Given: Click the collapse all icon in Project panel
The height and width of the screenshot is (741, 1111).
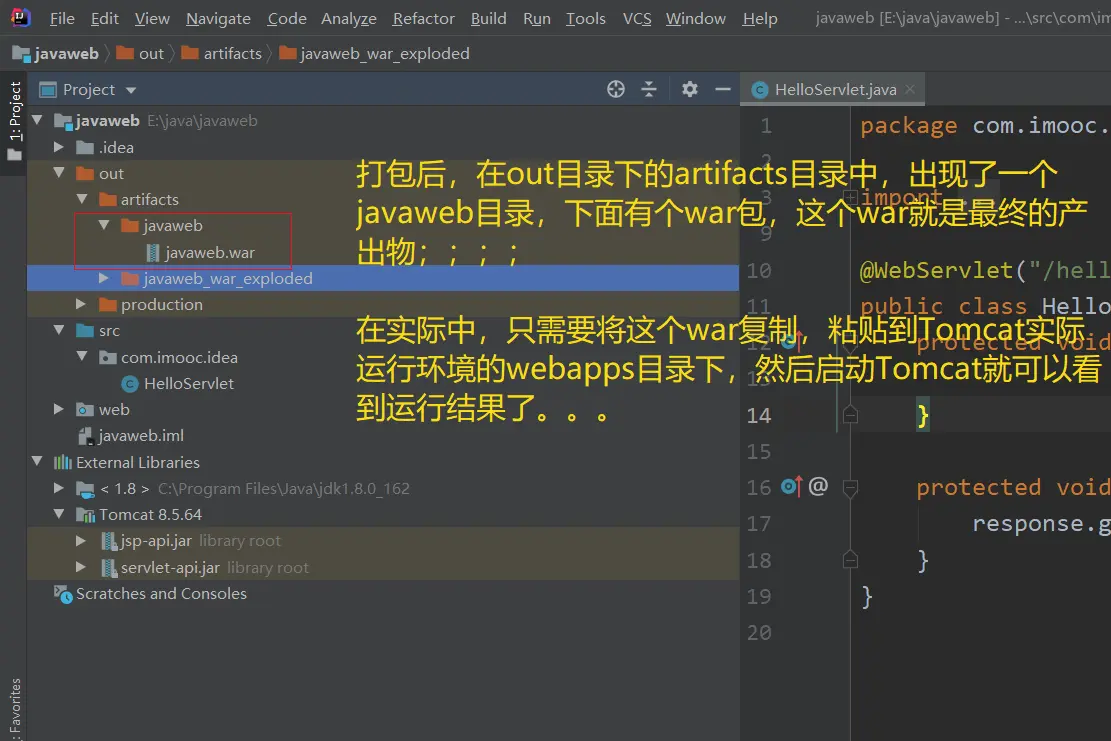Looking at the screenshot, I should (x=649, y=89).
